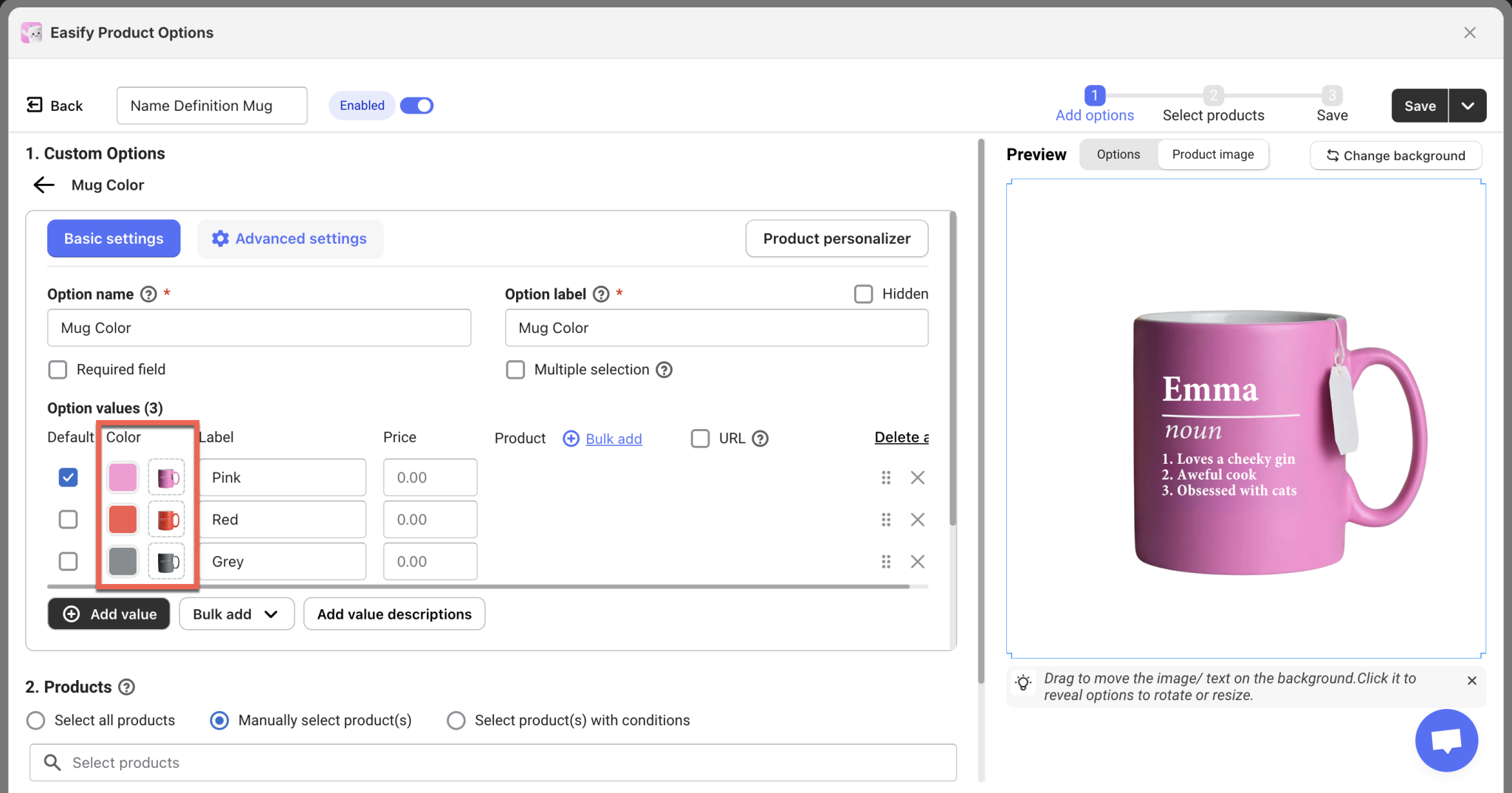Click the Red color swatch

pos(123,520)
